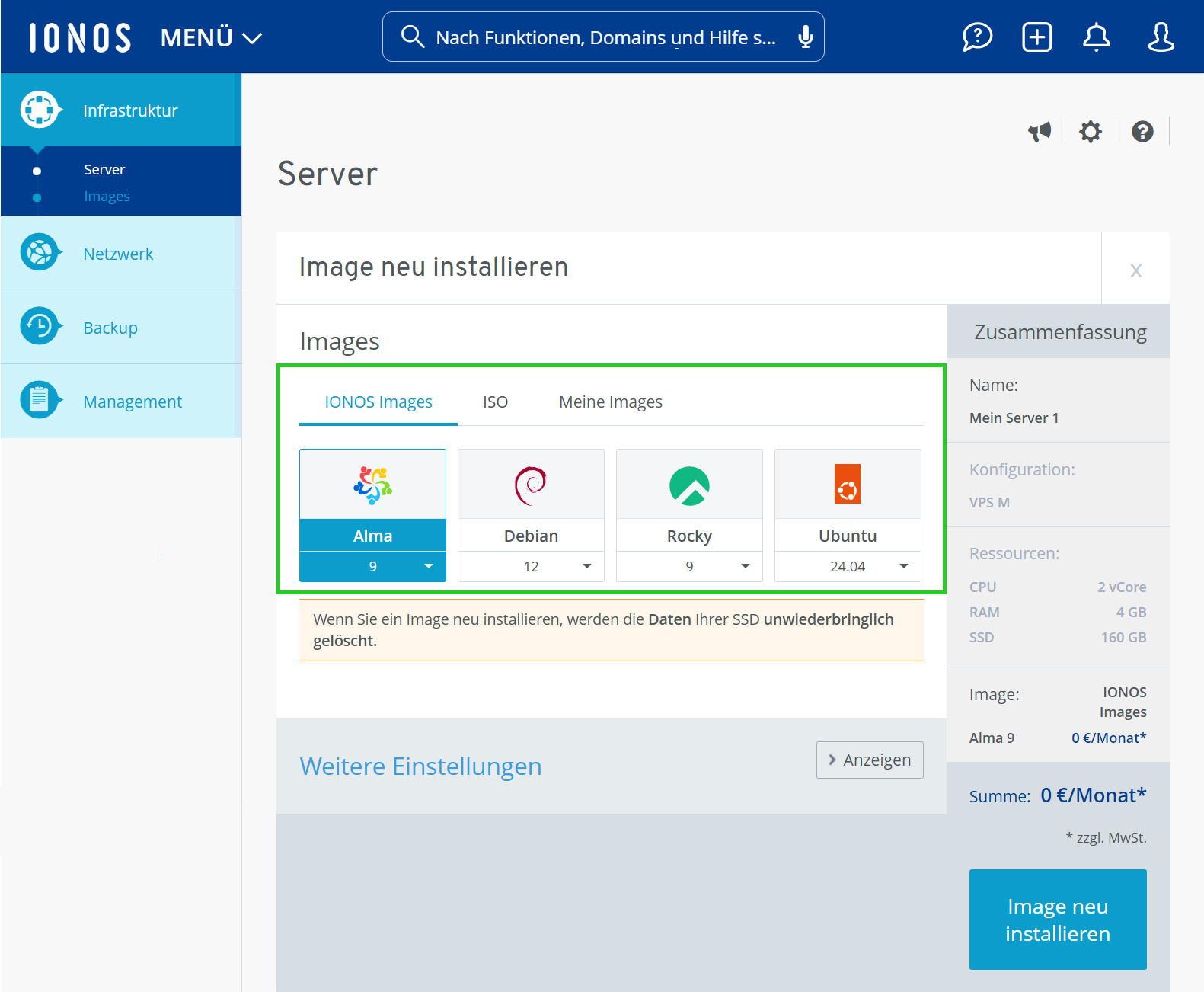Open the notifications bell
1204x992 pixels.
[1096, 37]
